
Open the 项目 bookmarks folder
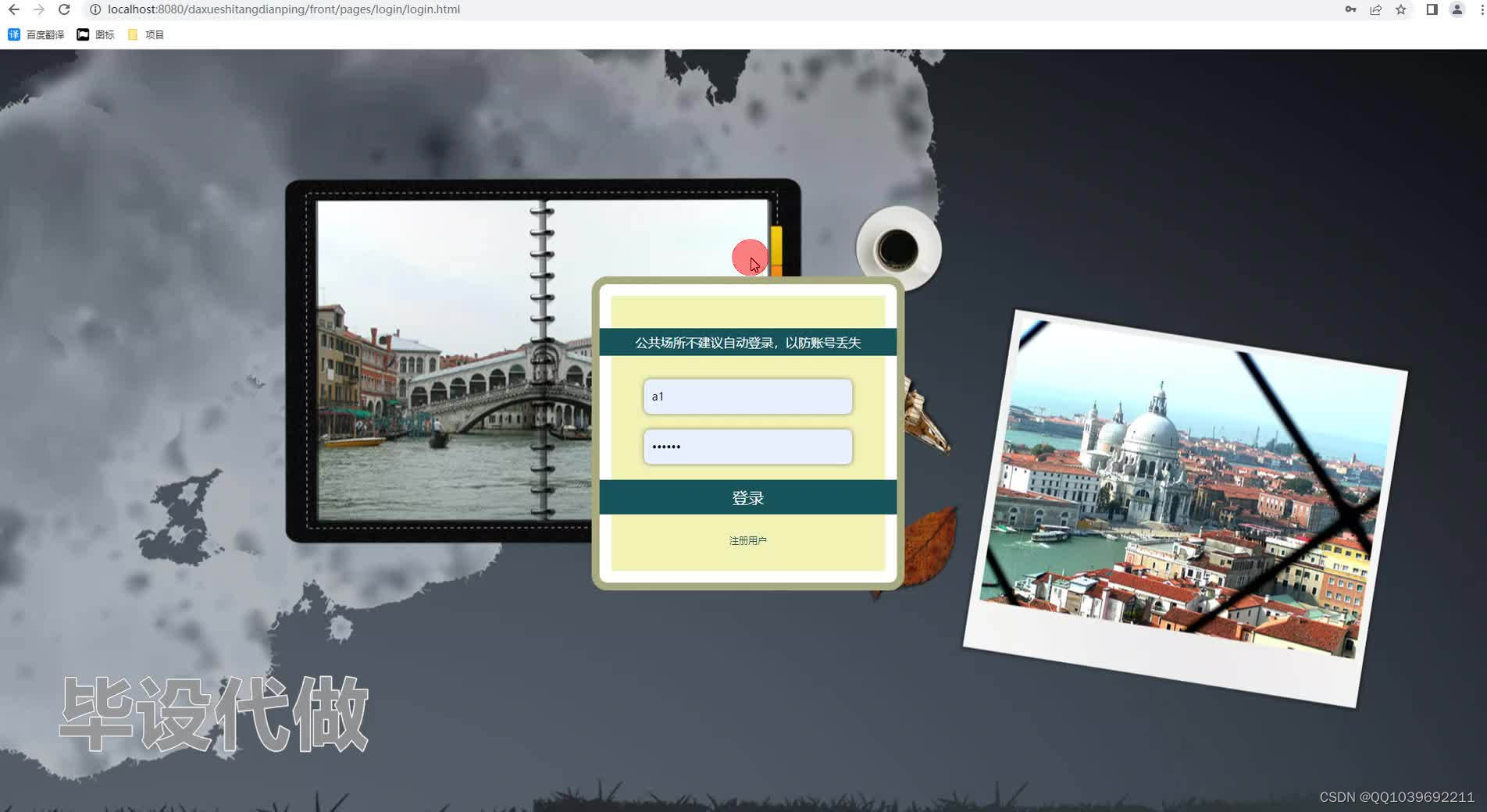[x=145, y=34]
